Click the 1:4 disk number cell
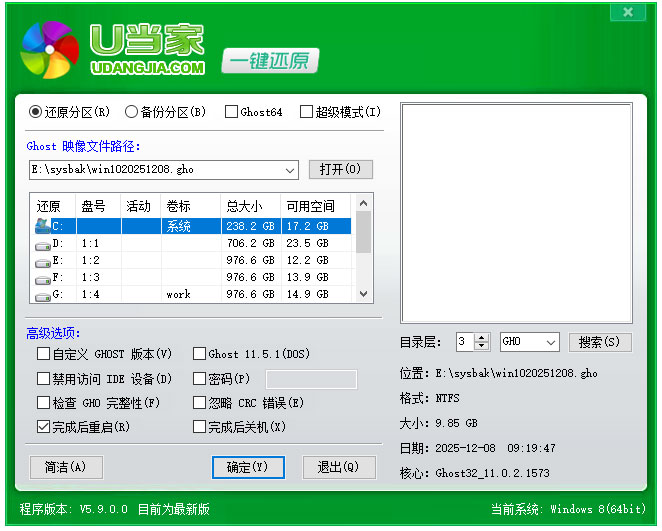The height and width of the screenshot is (531, 662). [98, 294]
